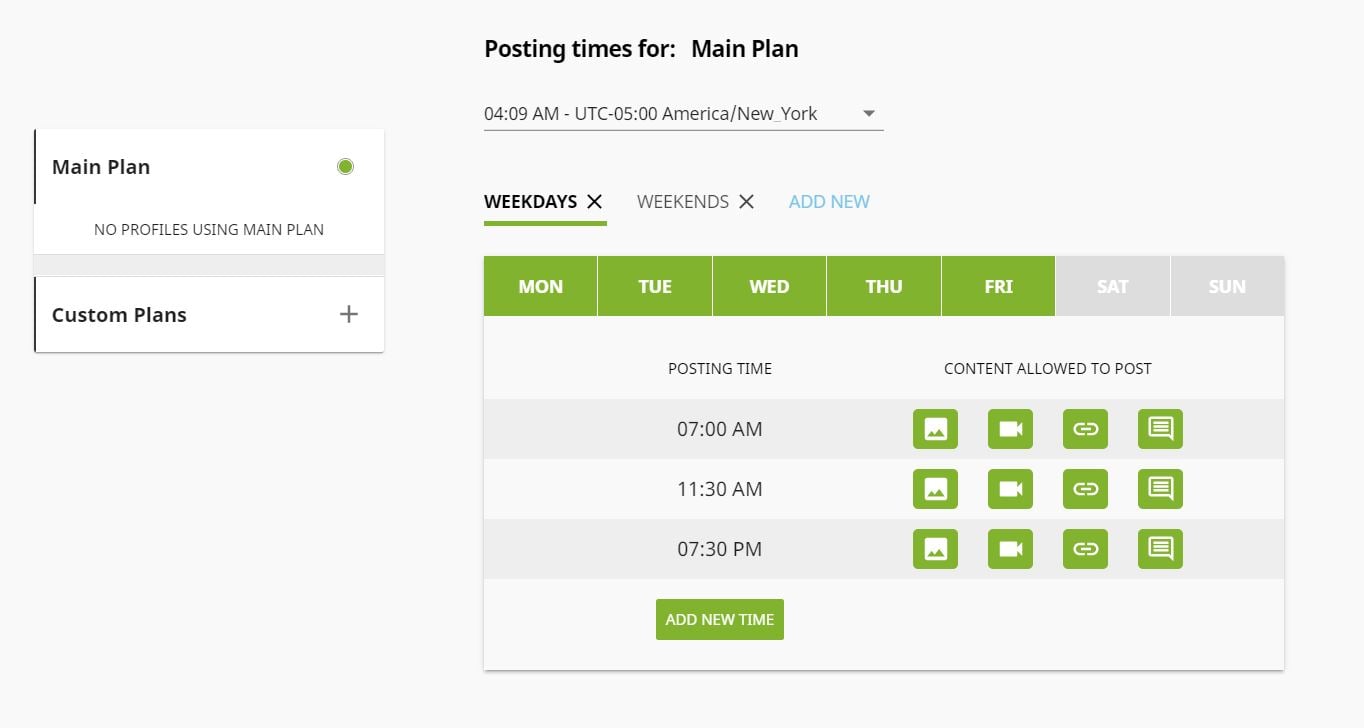Toggle image content for 07:30 PM slot

tap(935, 549)
